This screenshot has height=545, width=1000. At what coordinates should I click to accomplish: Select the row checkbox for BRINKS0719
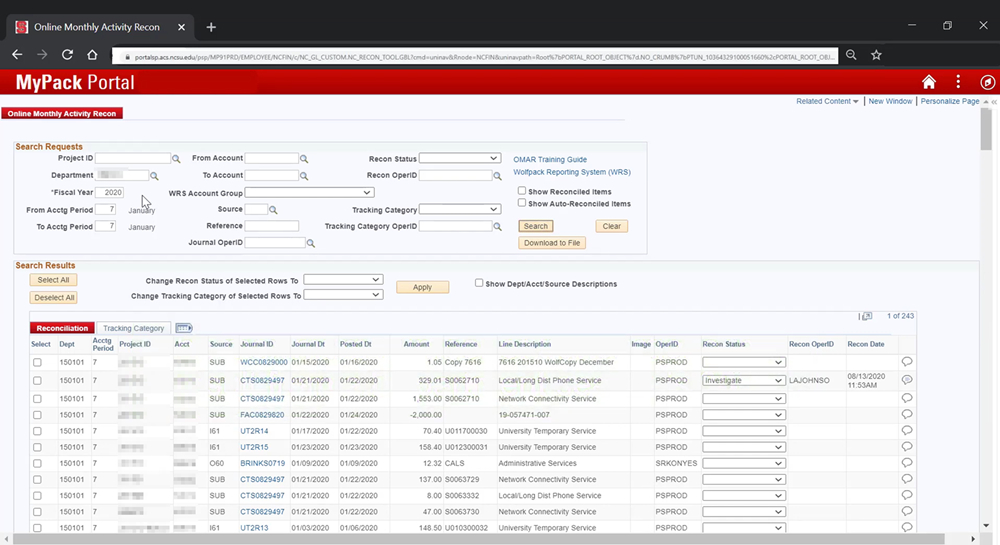point(37,463)
